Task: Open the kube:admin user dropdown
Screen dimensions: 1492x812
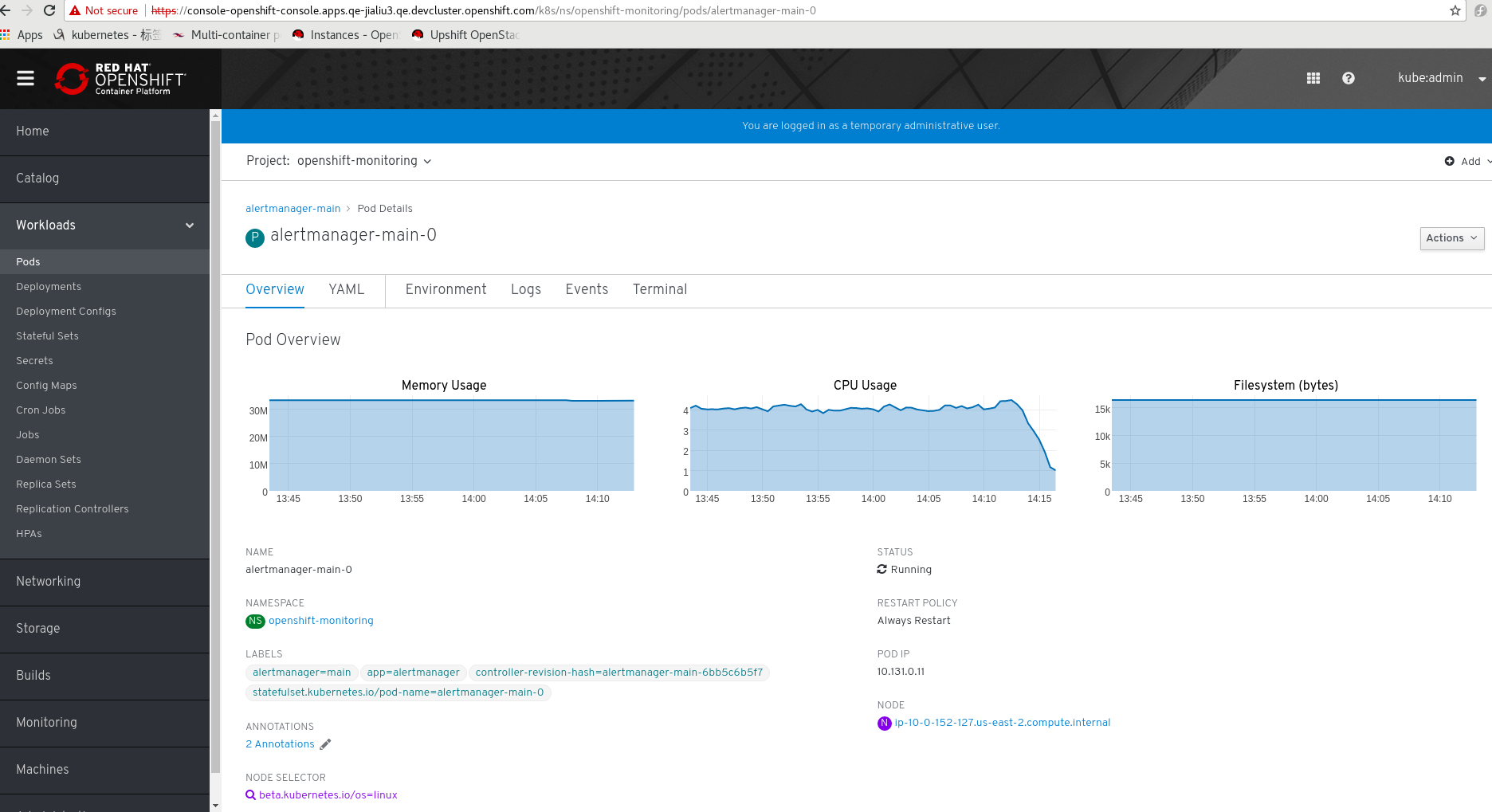Action: coord(1441,78)
